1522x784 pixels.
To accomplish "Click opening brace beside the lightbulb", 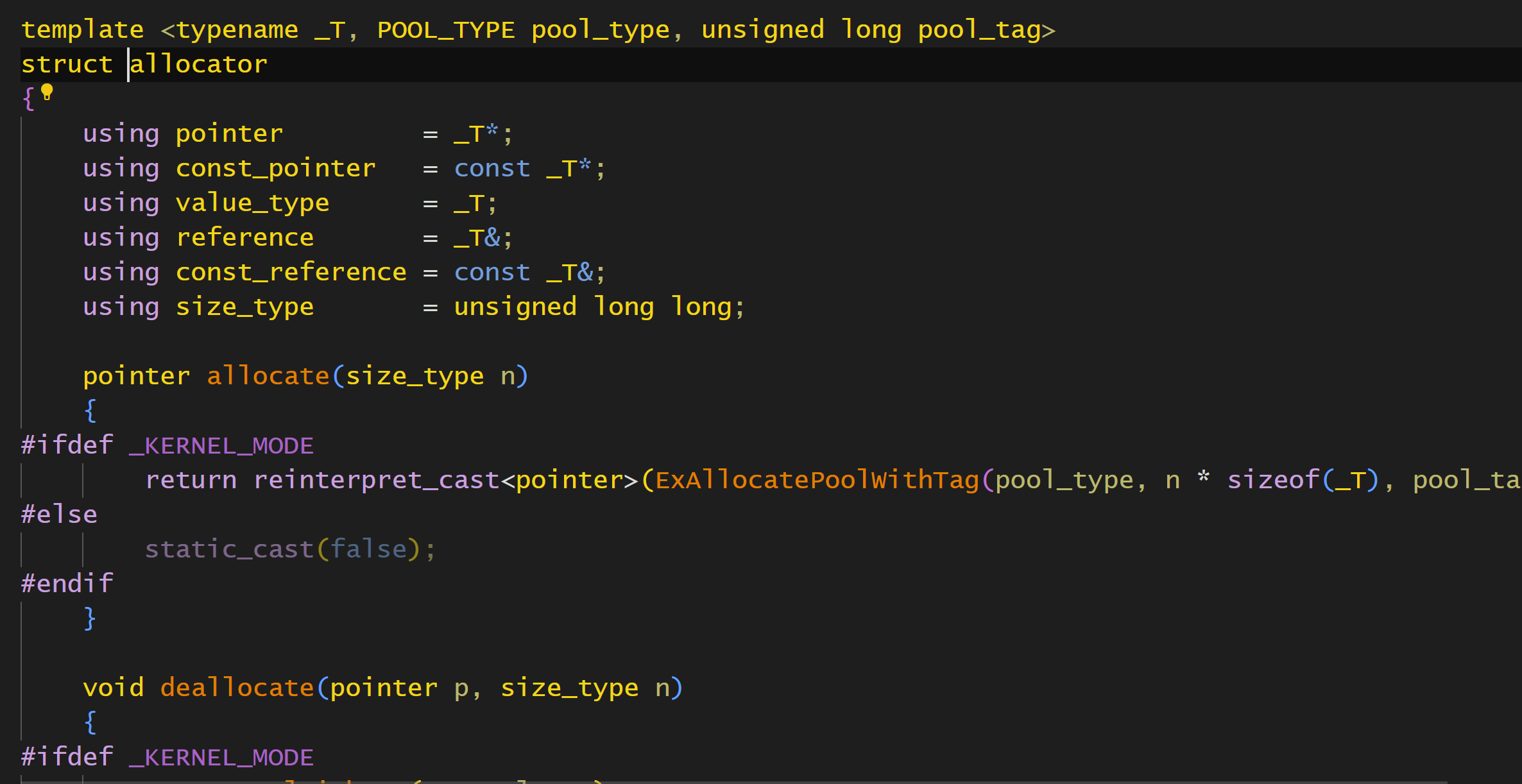I will (x=28, y=99).
